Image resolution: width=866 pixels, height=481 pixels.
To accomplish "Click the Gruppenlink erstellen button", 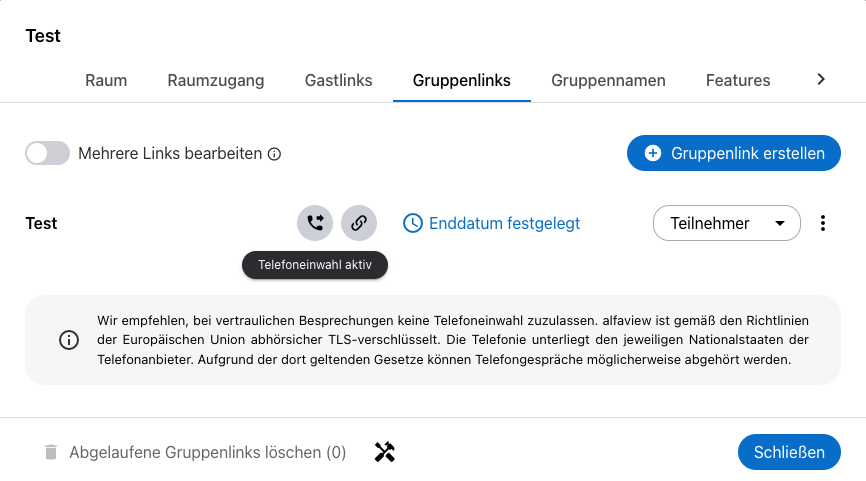I will click(x=733, y=153).
